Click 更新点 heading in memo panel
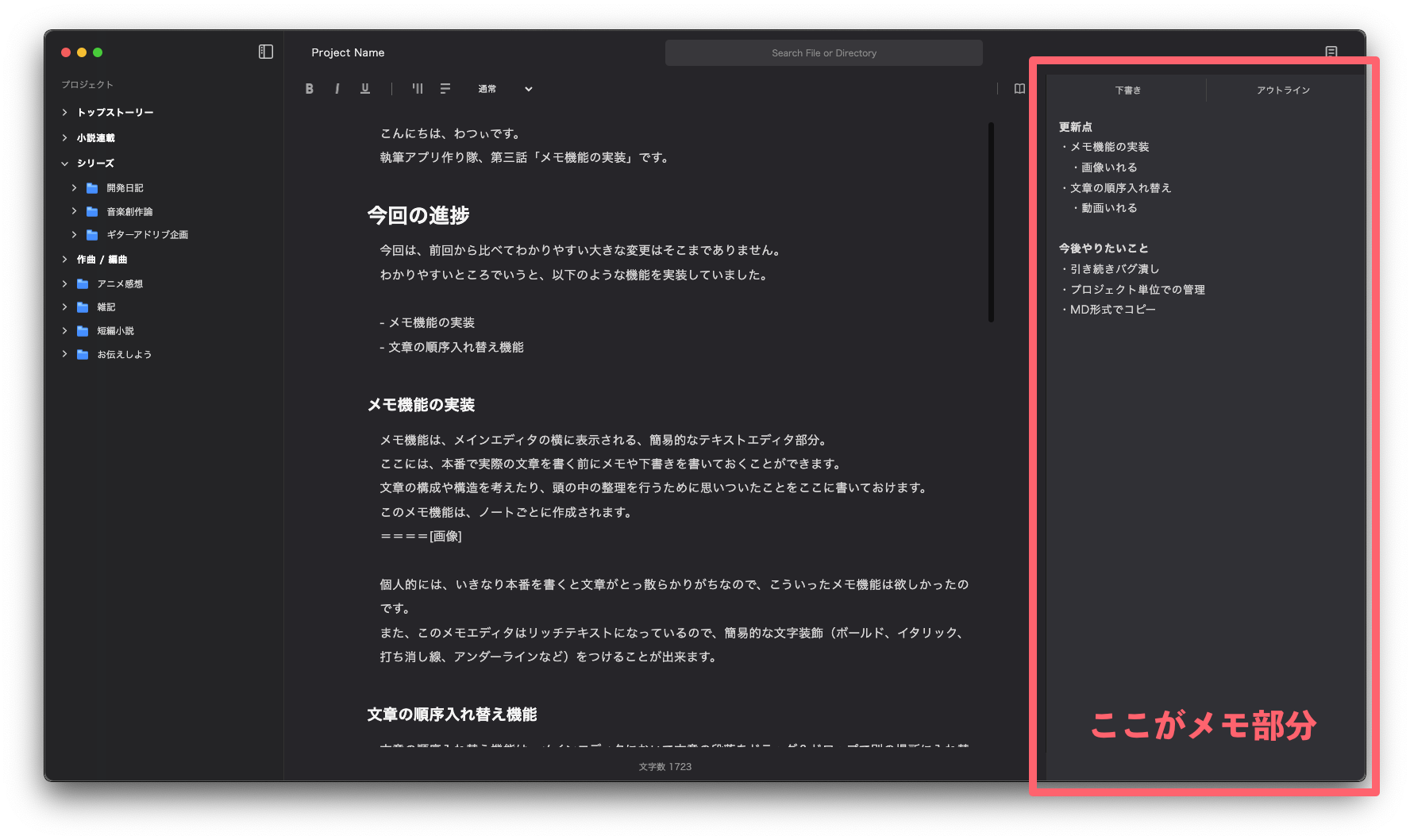 pos(1076,127)
